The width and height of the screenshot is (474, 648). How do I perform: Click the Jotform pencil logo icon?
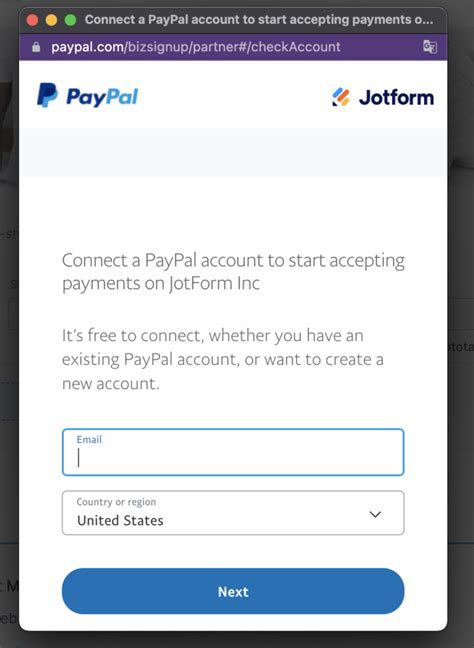(341, 98)
